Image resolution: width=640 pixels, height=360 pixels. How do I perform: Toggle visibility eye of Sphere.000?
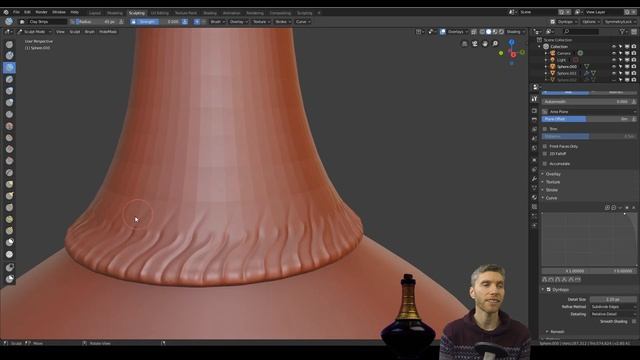click(x=614, y=67)
